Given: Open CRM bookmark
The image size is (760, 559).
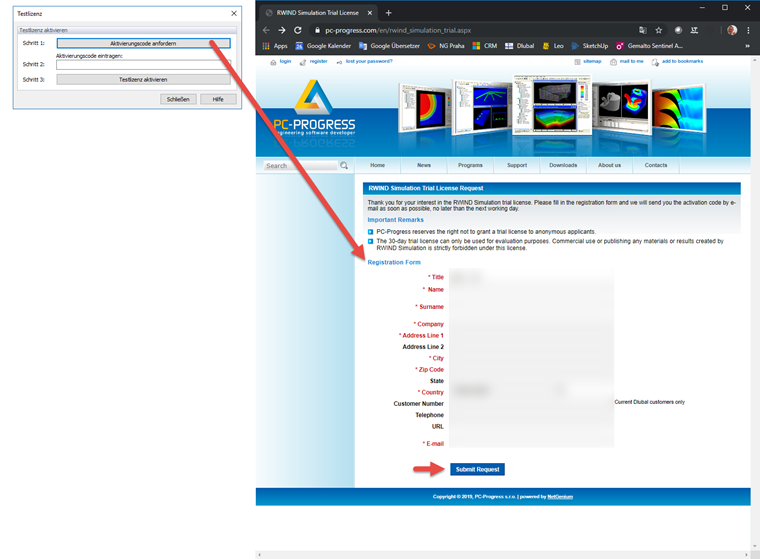Looking at the screenshot, I should click(485, 46).
